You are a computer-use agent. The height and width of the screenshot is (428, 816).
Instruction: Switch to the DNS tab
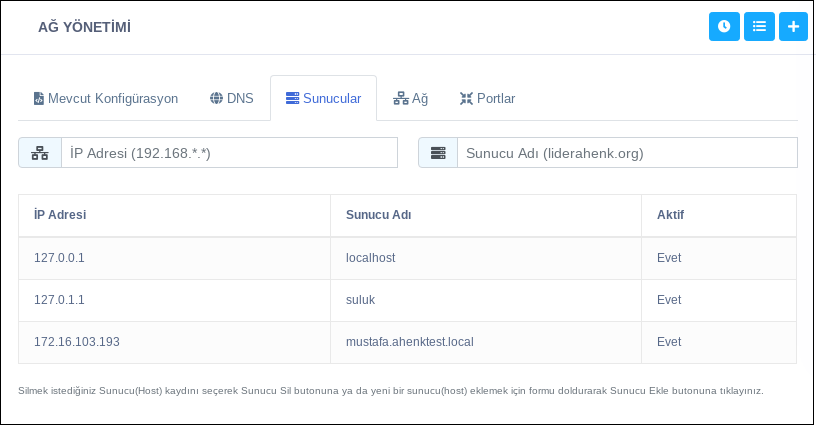[231, 99]
